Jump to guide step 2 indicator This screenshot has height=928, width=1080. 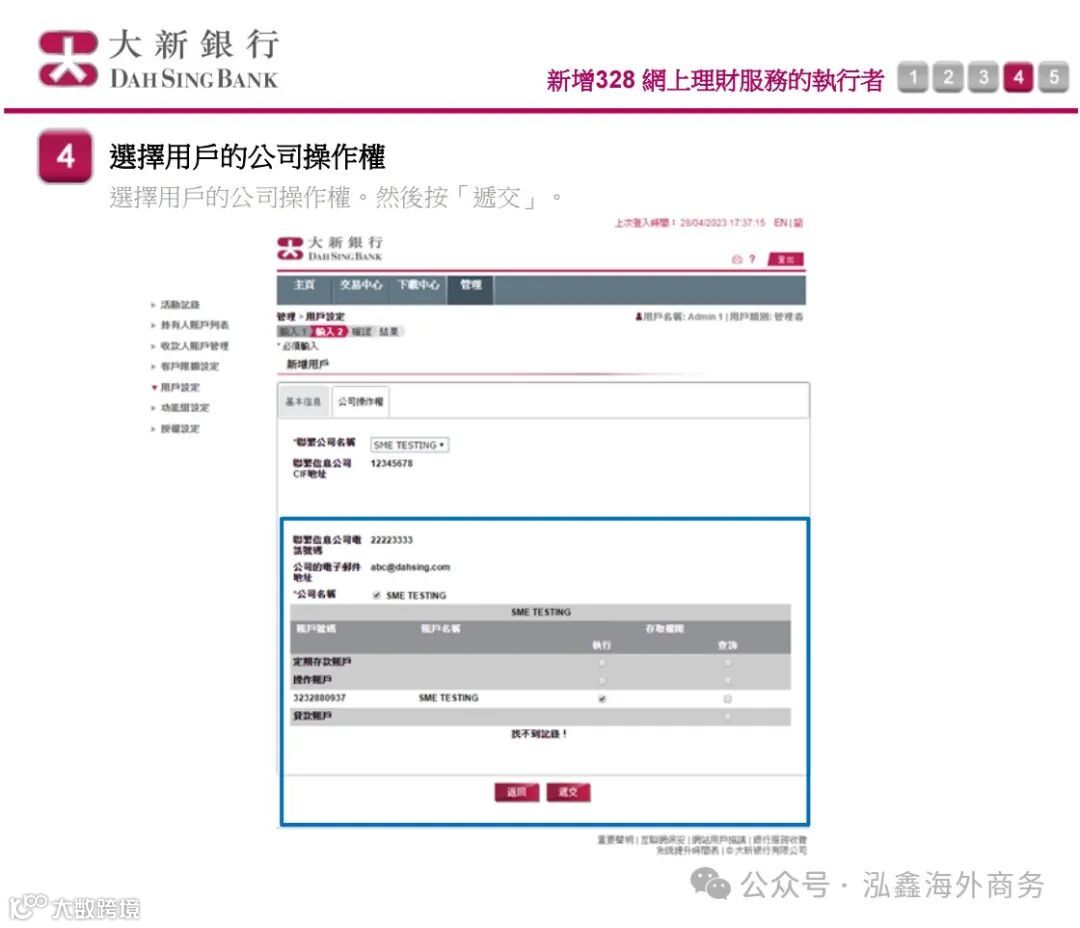click(x=948, y=76)
